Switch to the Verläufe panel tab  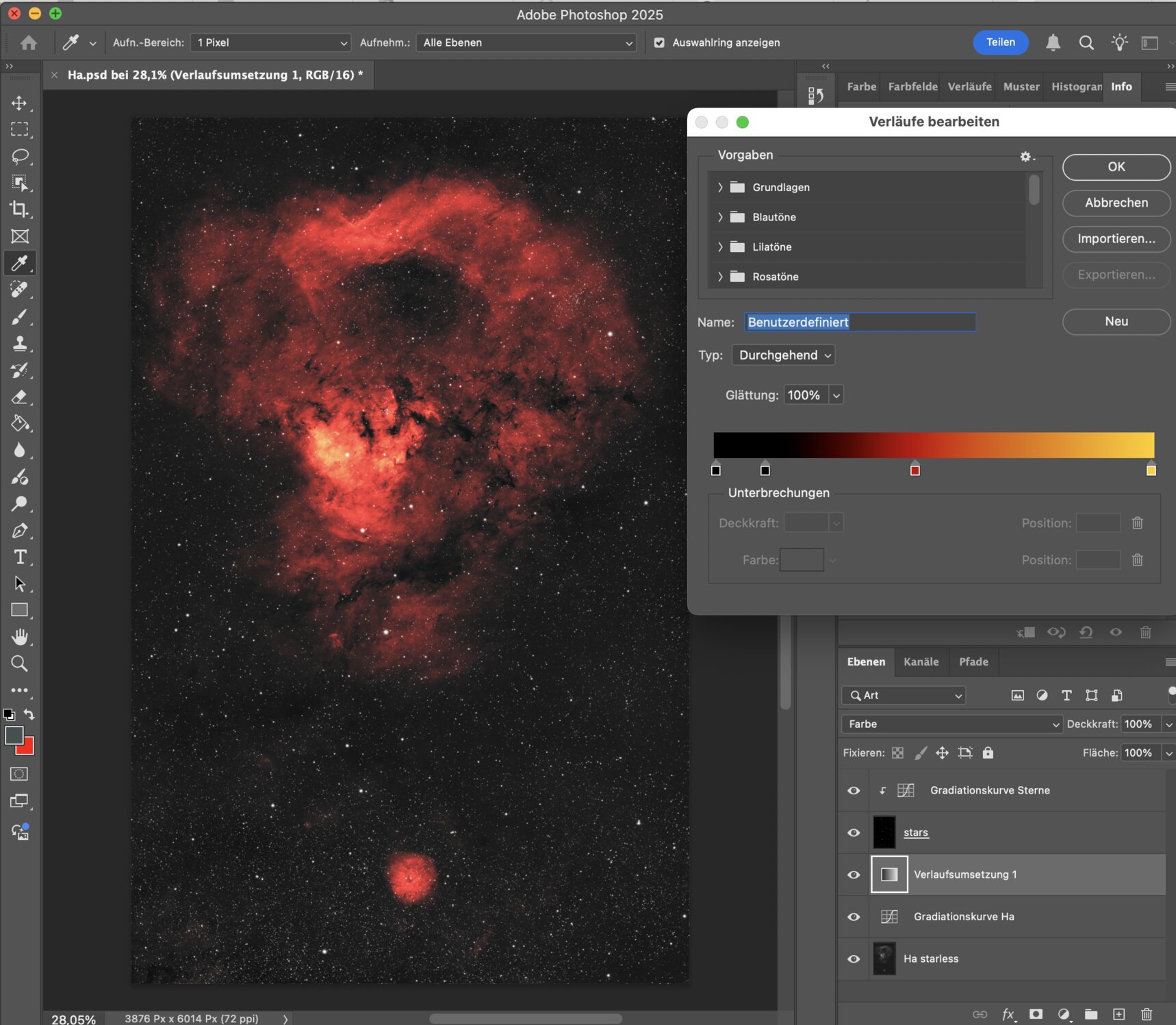pyautogui.click(x=970, y=86)
